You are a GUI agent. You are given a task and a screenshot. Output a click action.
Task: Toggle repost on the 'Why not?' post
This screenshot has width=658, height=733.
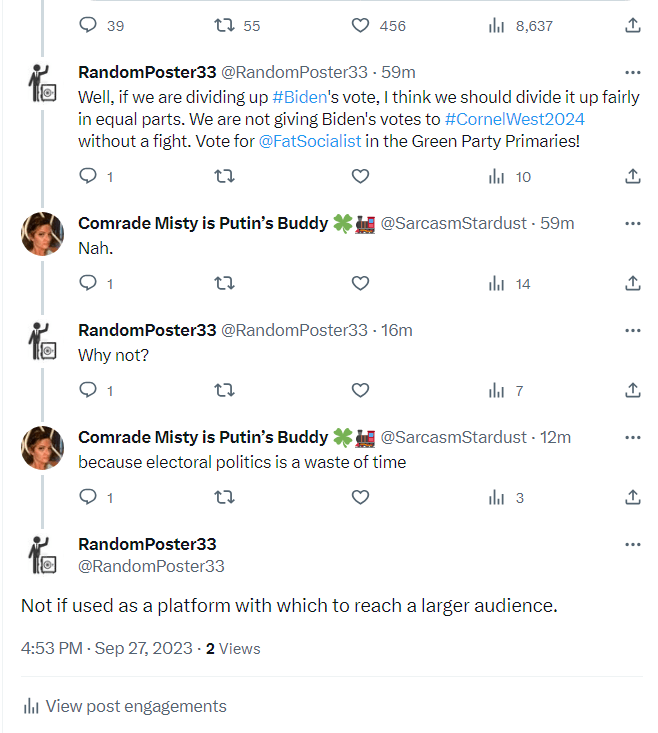pos(225,390)
